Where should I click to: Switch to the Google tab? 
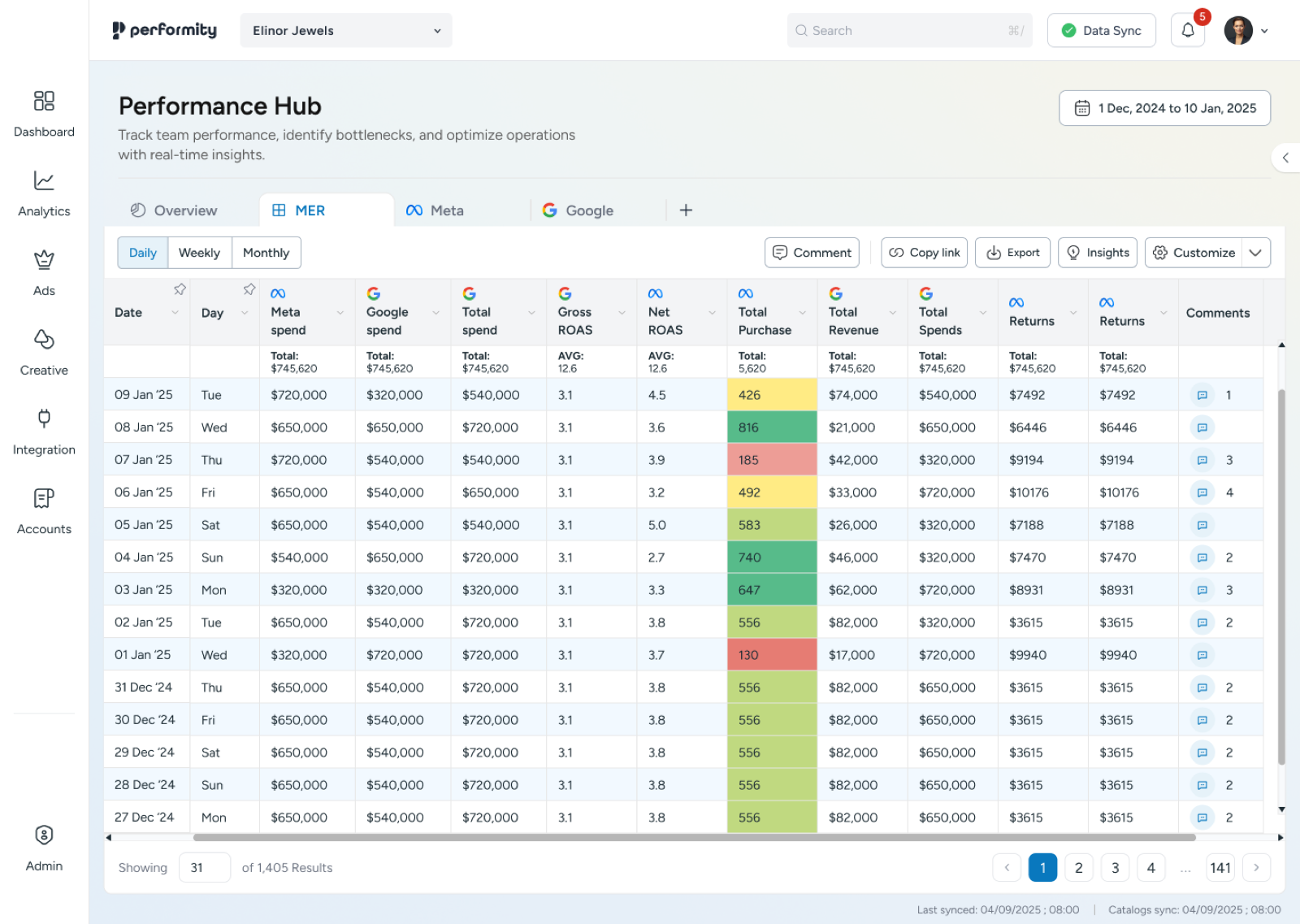tap(578, 210)
